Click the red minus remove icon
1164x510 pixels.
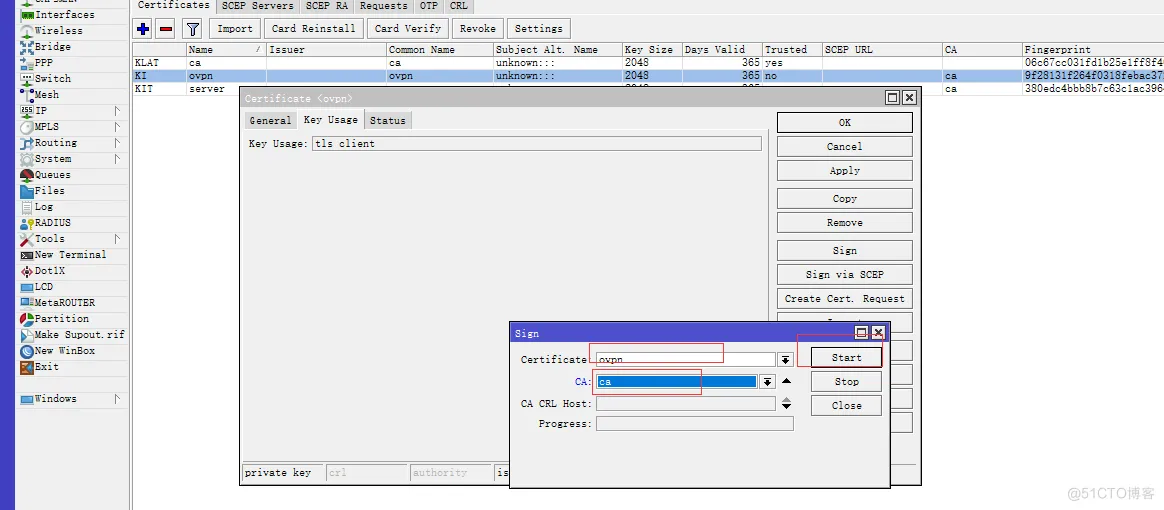166,29
